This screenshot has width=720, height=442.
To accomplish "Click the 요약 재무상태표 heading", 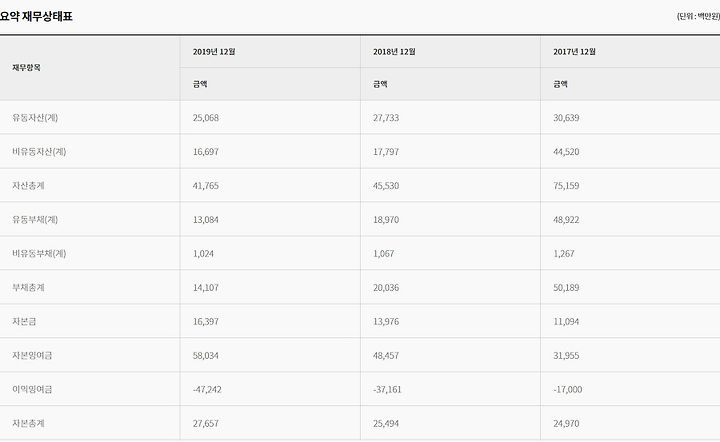I will [36, 17].
